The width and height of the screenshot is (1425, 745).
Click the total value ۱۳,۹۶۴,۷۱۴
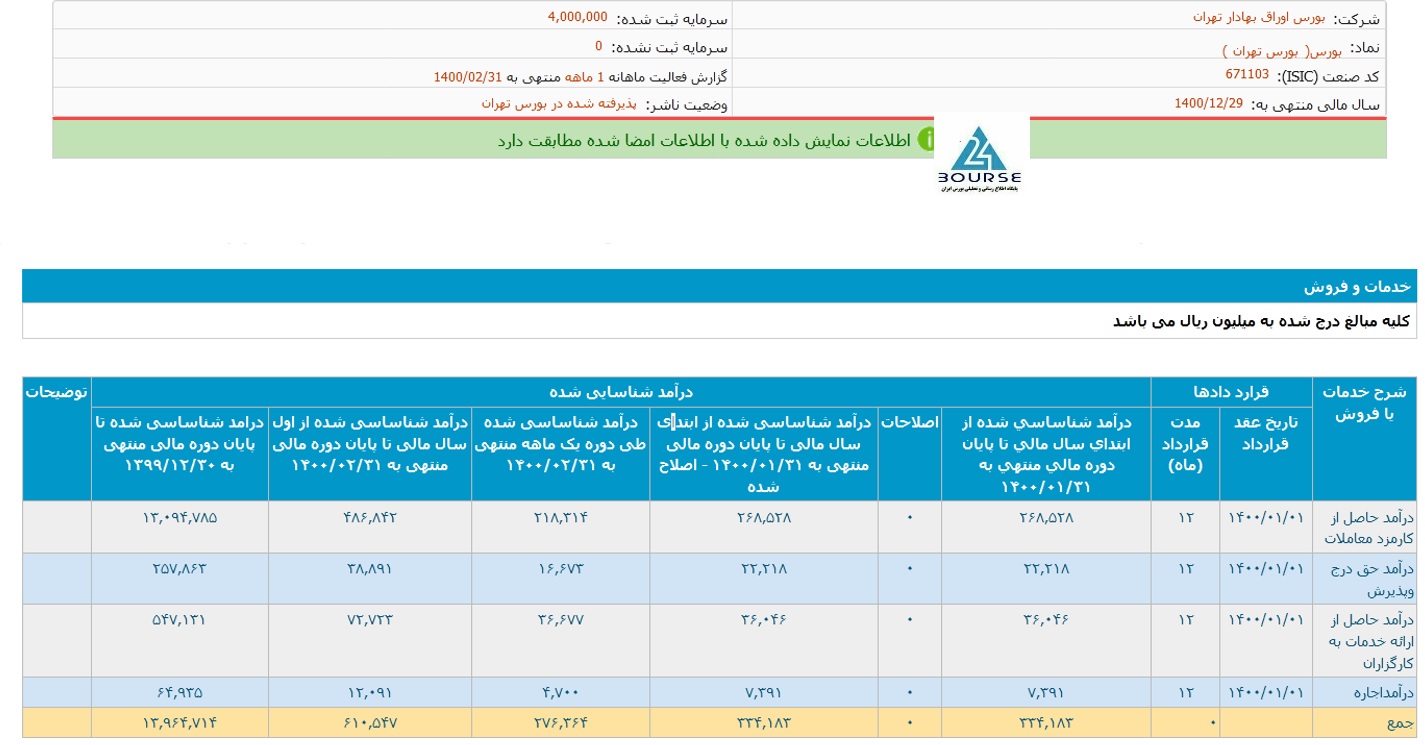[180, 722]
